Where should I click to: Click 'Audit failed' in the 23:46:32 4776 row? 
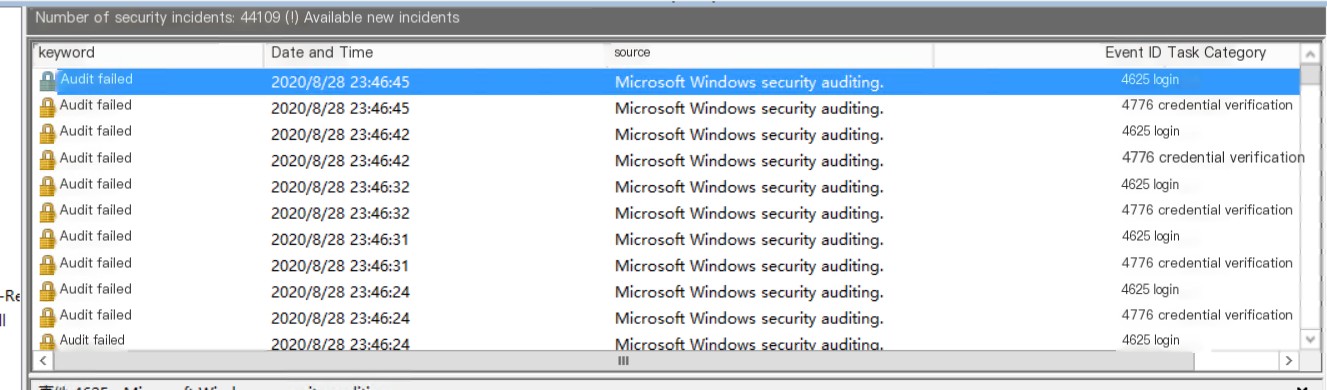tap(95, 210)
